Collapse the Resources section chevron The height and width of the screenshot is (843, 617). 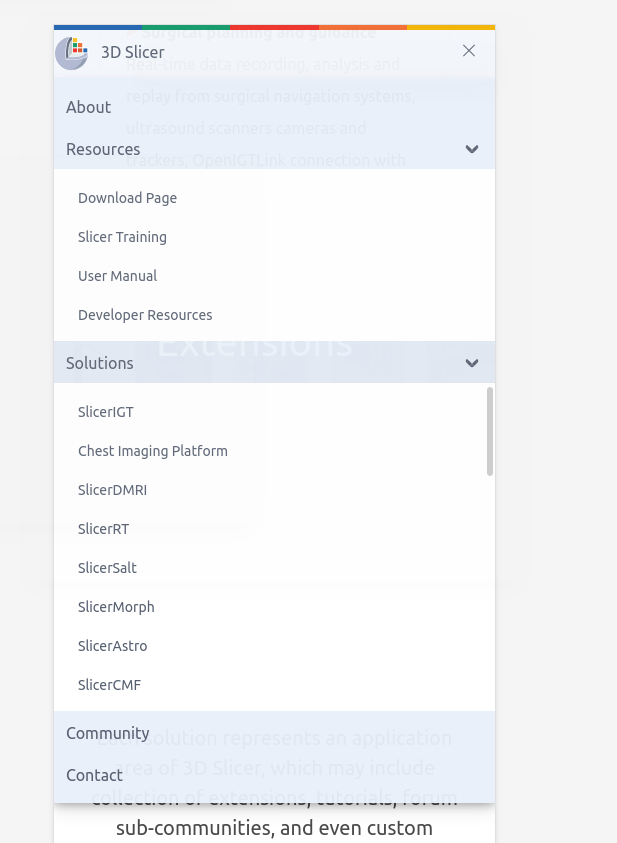click(x=471, y=149)
